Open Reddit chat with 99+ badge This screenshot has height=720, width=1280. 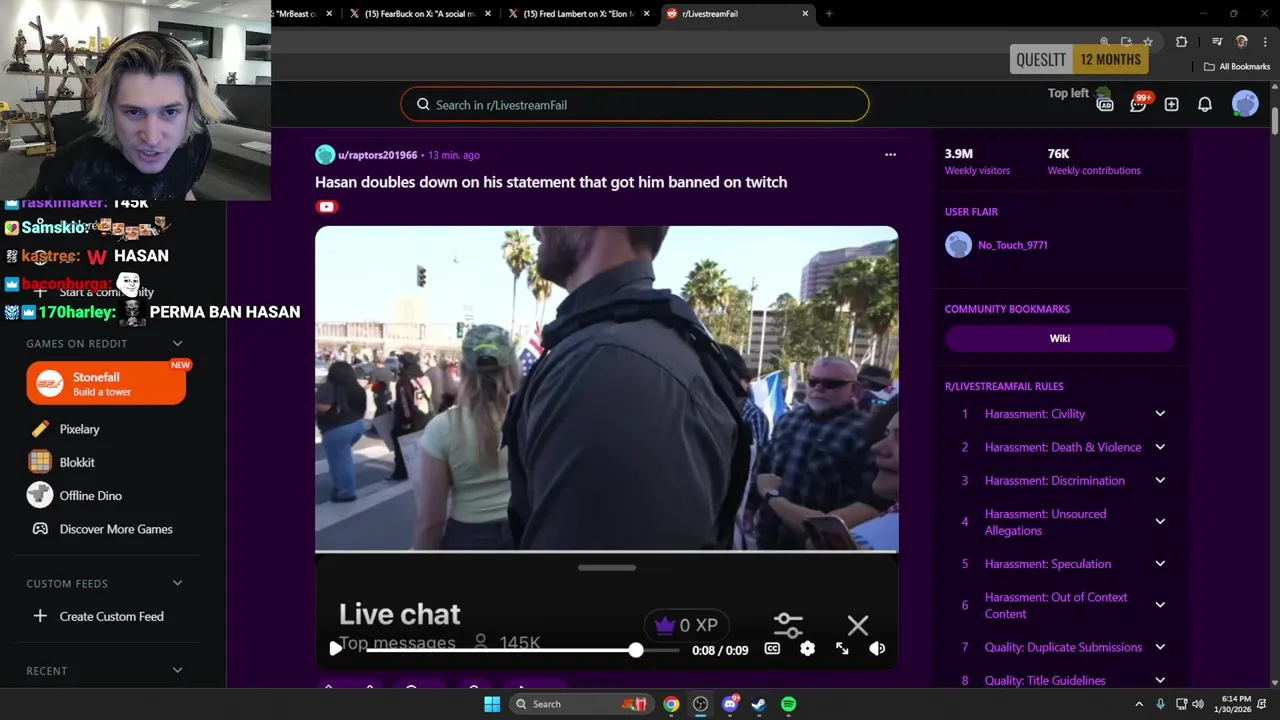point(1138,104)
